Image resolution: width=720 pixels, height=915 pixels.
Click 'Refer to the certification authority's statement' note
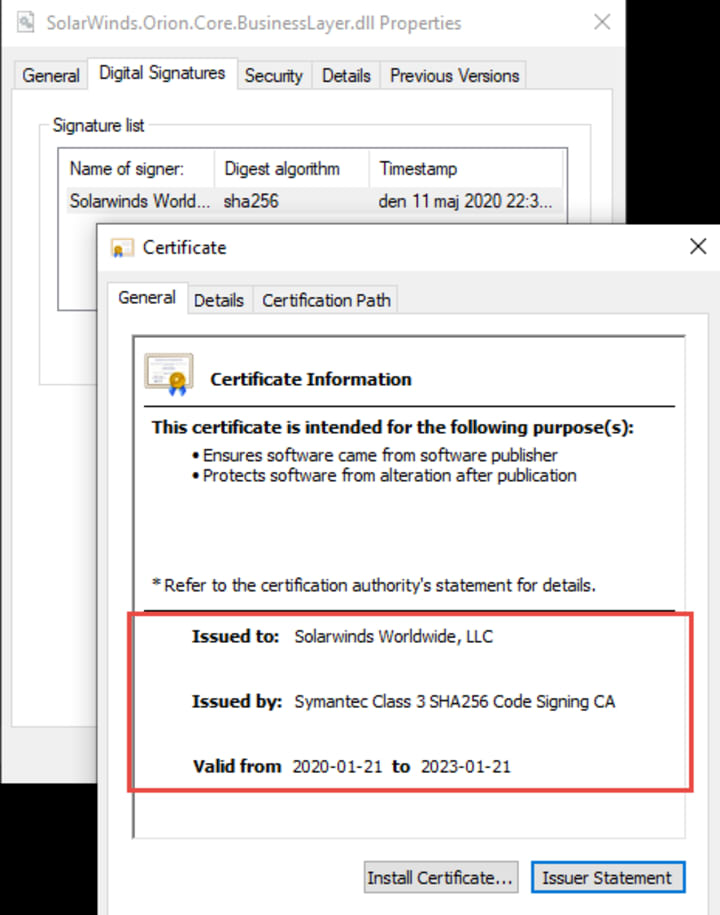click(374, 585)
